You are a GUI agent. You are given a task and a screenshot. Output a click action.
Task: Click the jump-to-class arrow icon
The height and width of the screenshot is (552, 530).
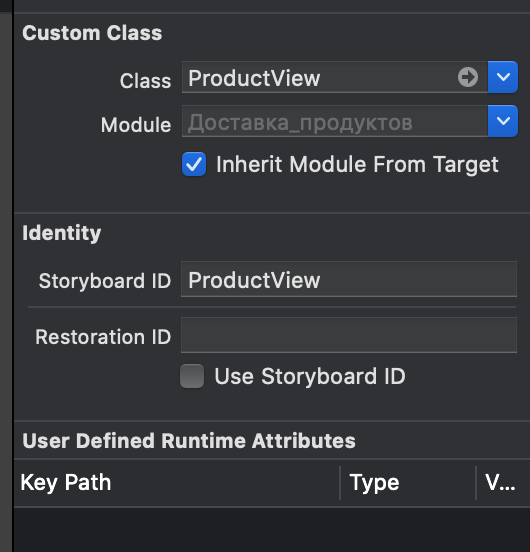point(468,77)
